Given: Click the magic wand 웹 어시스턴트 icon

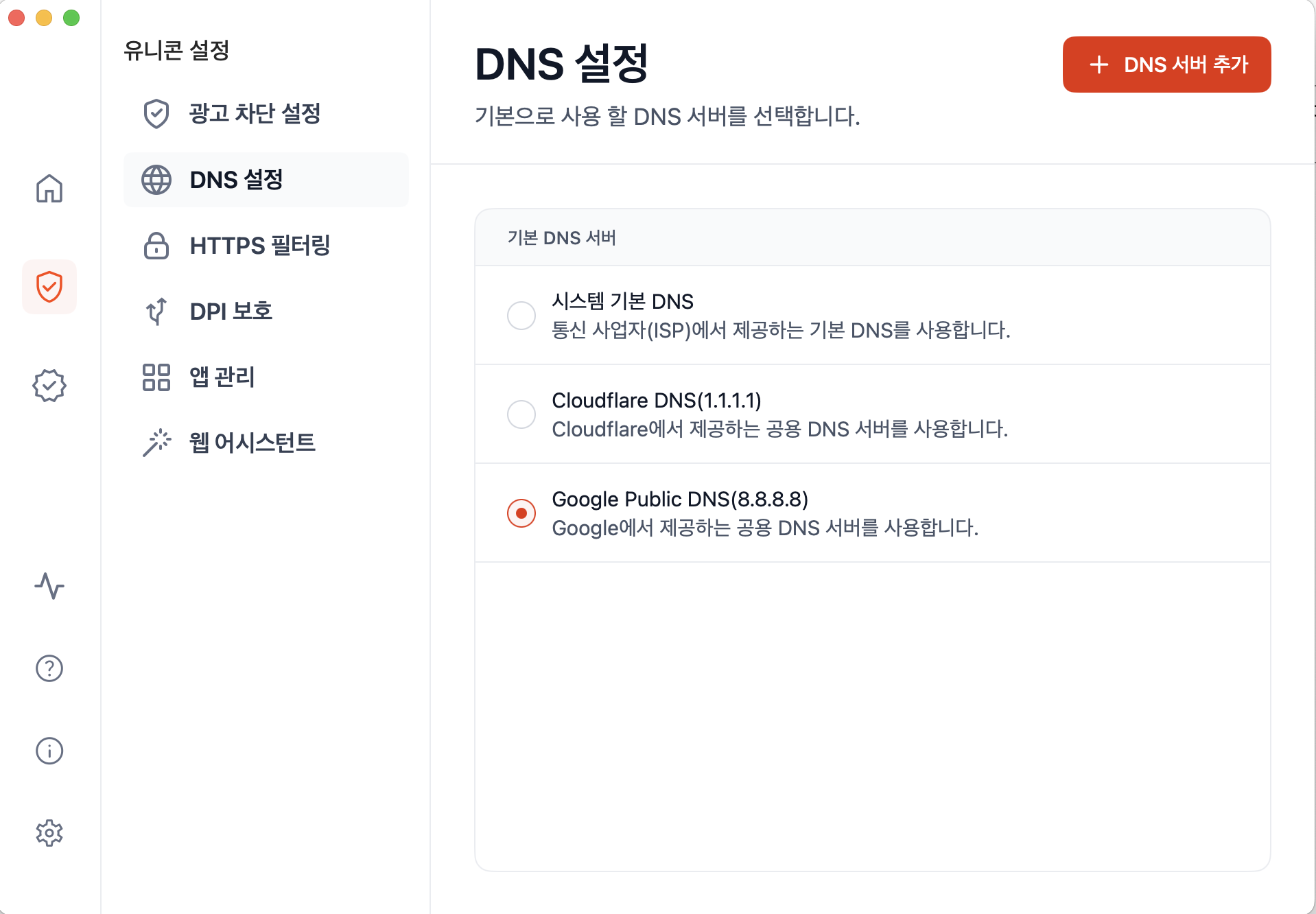Looking at the screenshot, I should pos(156,443).
